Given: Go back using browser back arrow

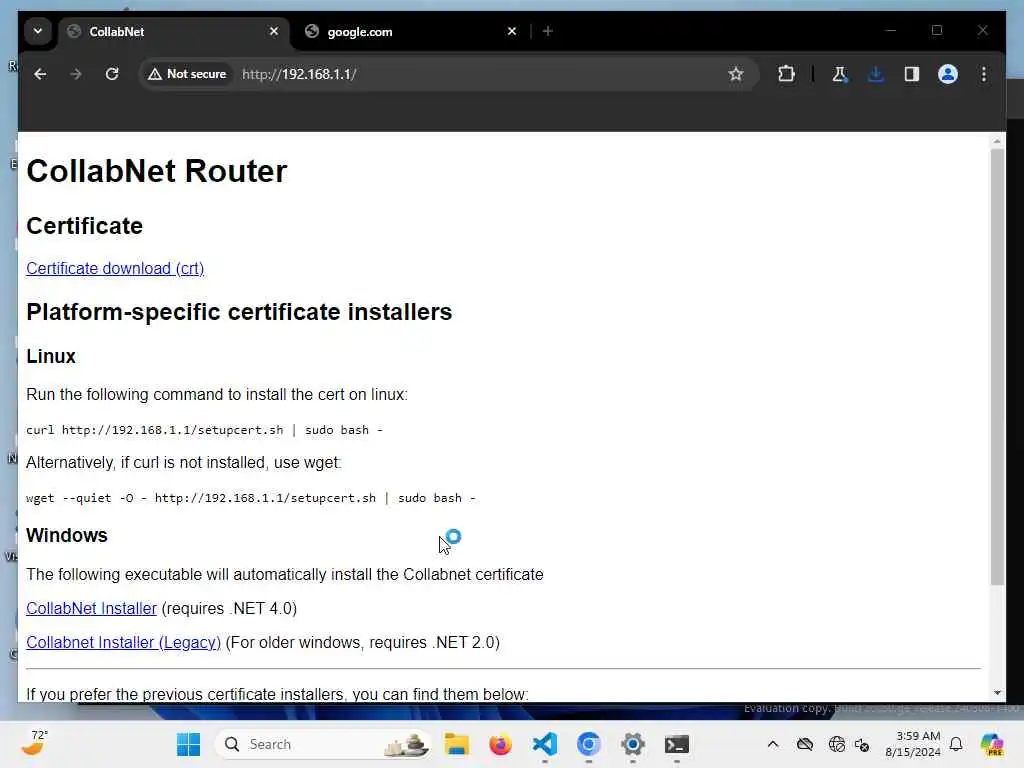Looking at the screenshot, I should pos(40,74).
